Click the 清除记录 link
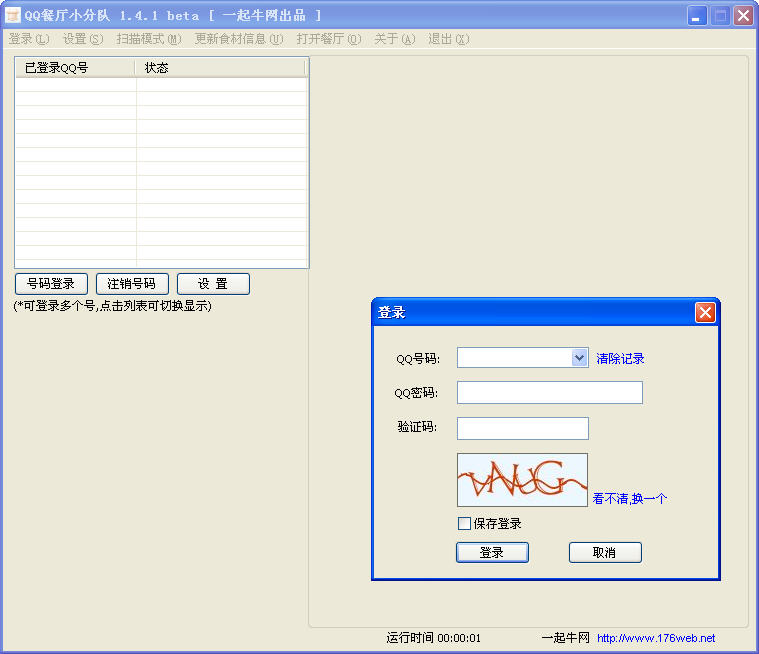Viewport: 759px width, 654px height. point(620,359)
